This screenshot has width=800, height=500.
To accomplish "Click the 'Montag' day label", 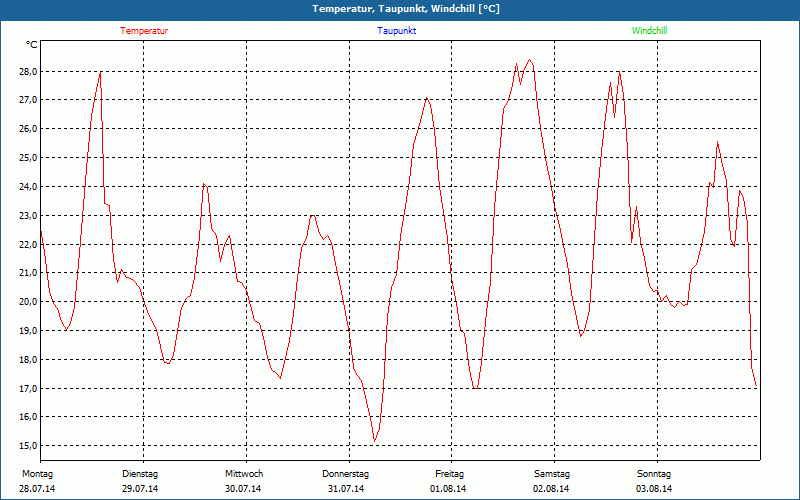I will click(x=37, y=474).
